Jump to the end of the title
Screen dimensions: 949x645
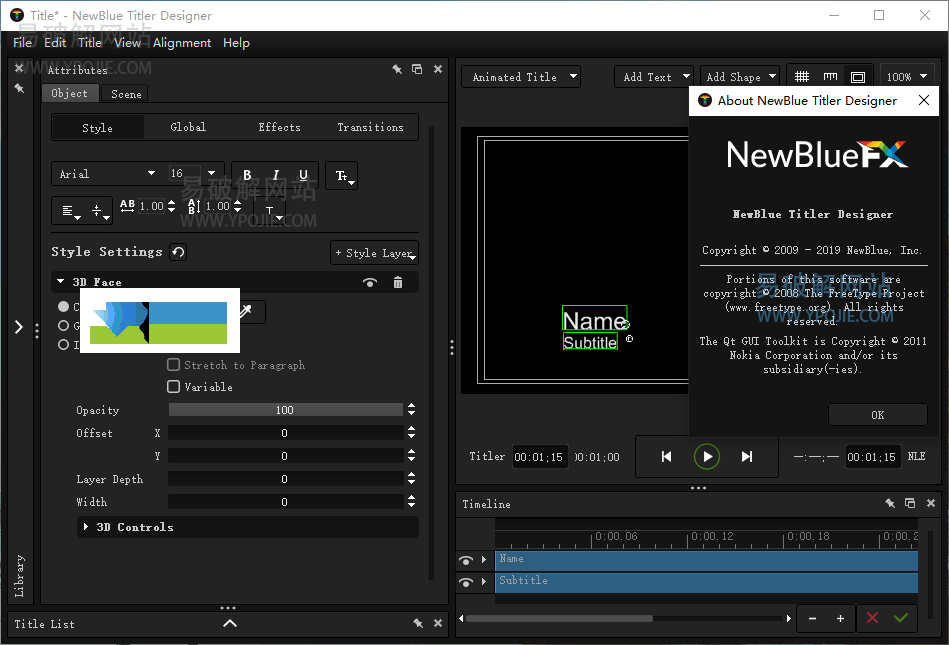[x=747, y=457]
